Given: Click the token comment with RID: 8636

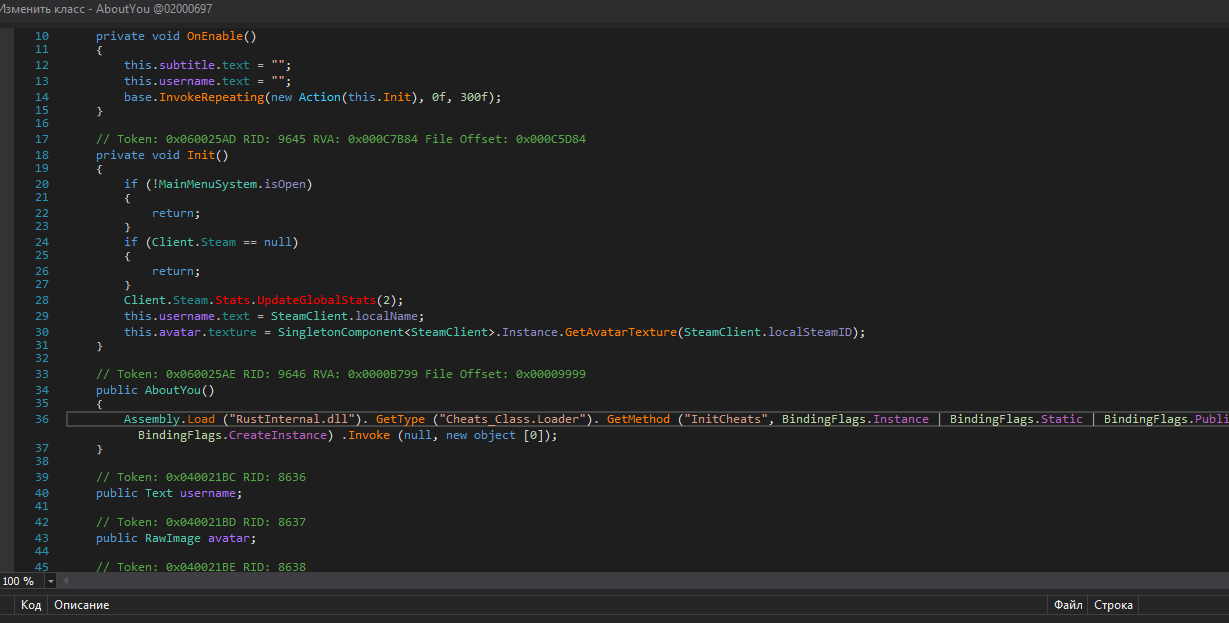Looking at the screenshot, I should (x=201, y=477).
